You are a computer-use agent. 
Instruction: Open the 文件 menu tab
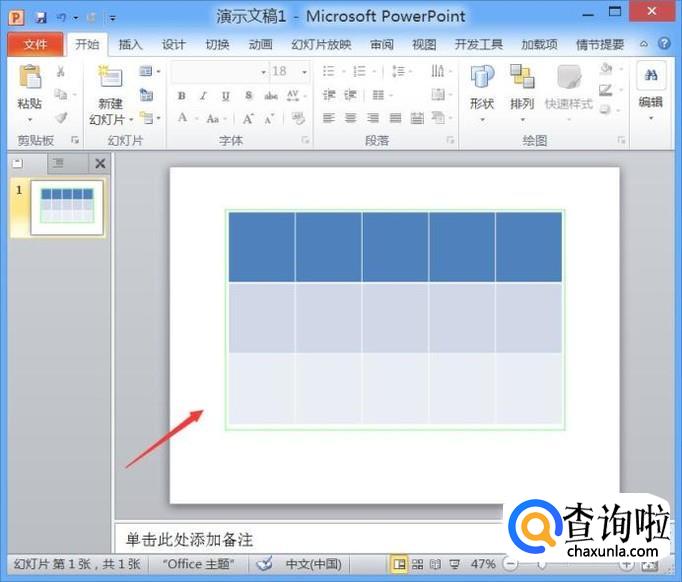click(35, 45)
